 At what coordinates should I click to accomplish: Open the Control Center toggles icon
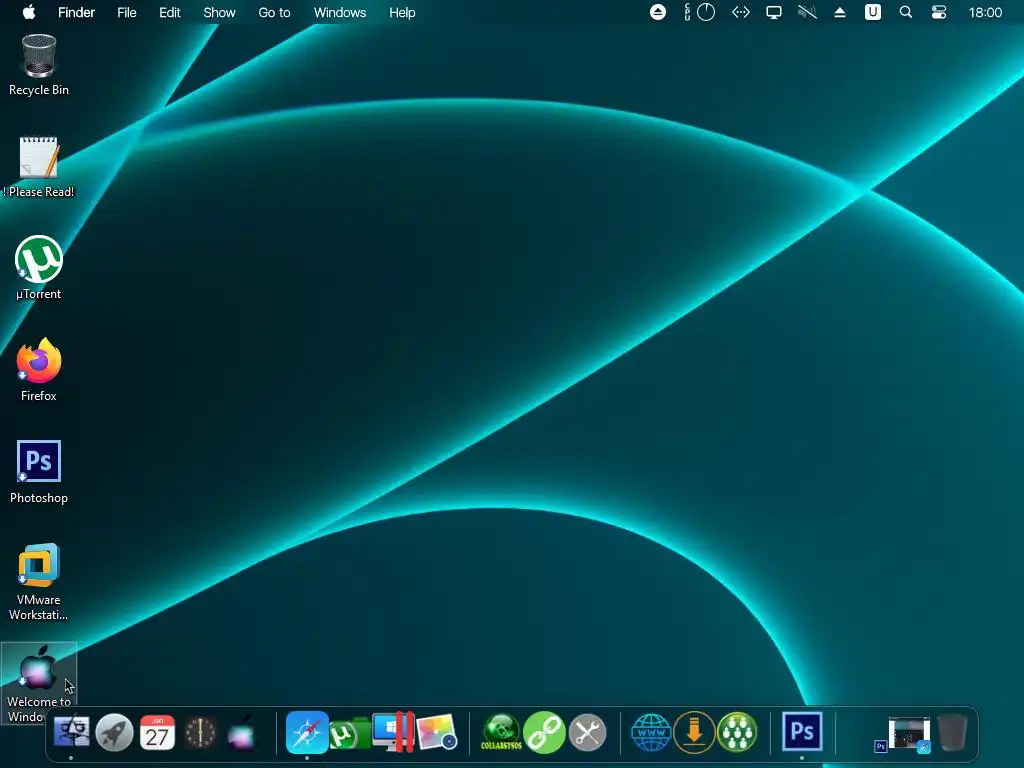(939, 12)
